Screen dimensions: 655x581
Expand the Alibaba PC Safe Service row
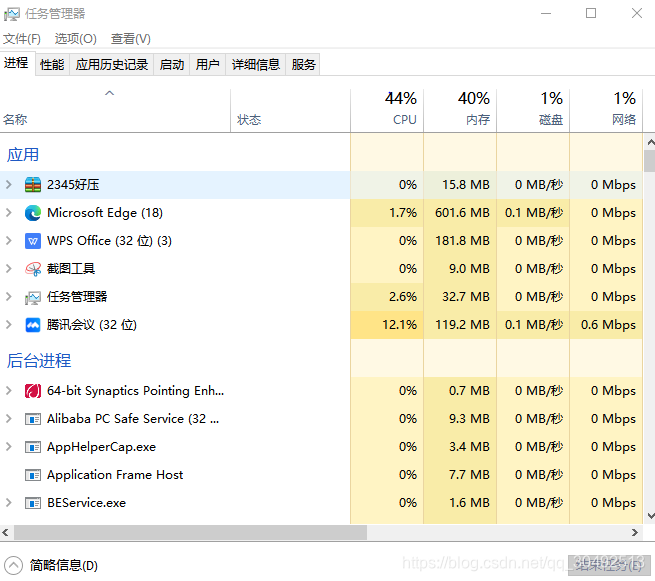pos(9,419)
